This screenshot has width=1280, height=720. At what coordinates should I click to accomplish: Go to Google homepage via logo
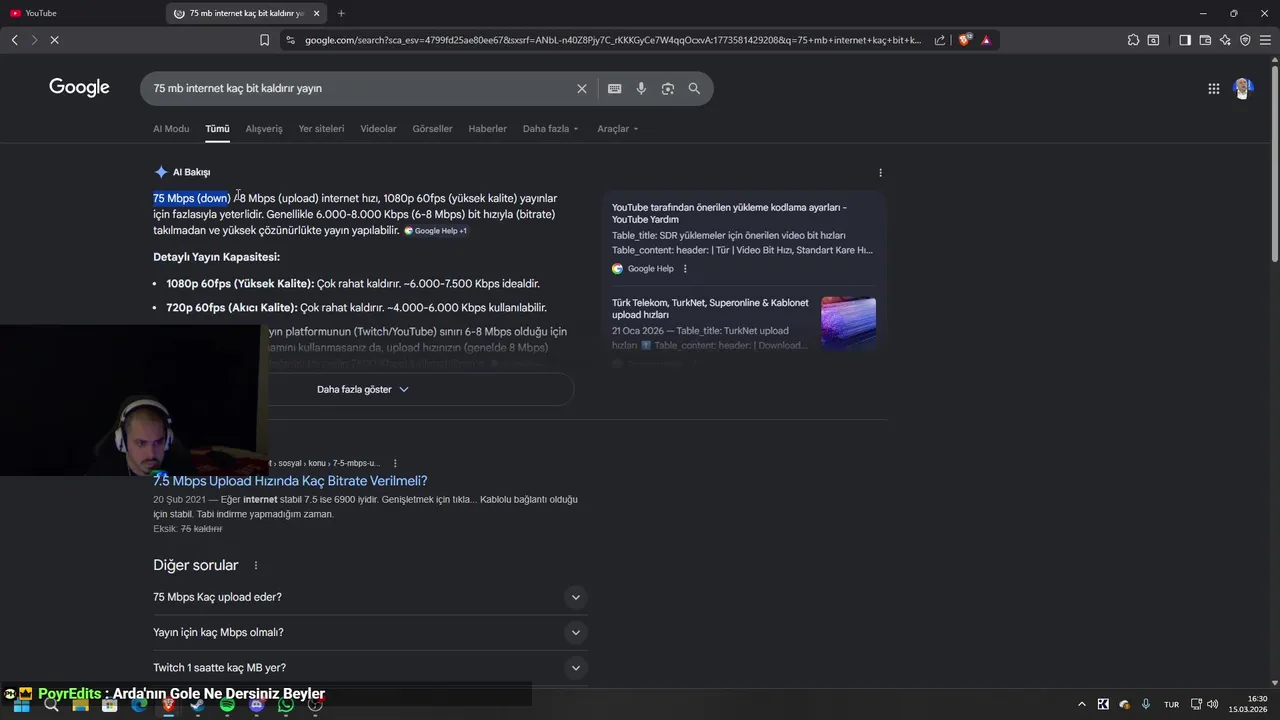coord(79,88)
